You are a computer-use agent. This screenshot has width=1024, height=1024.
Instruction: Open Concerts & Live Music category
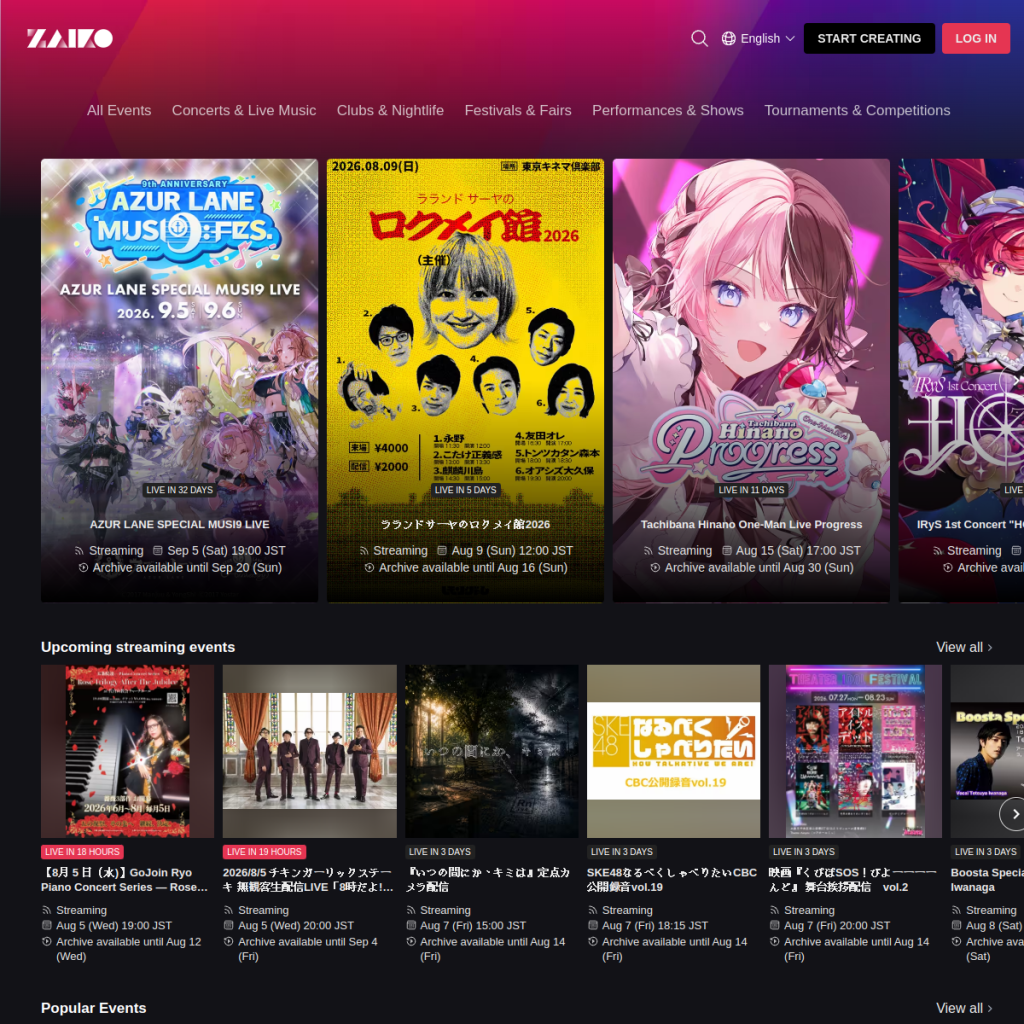[244, 110]
